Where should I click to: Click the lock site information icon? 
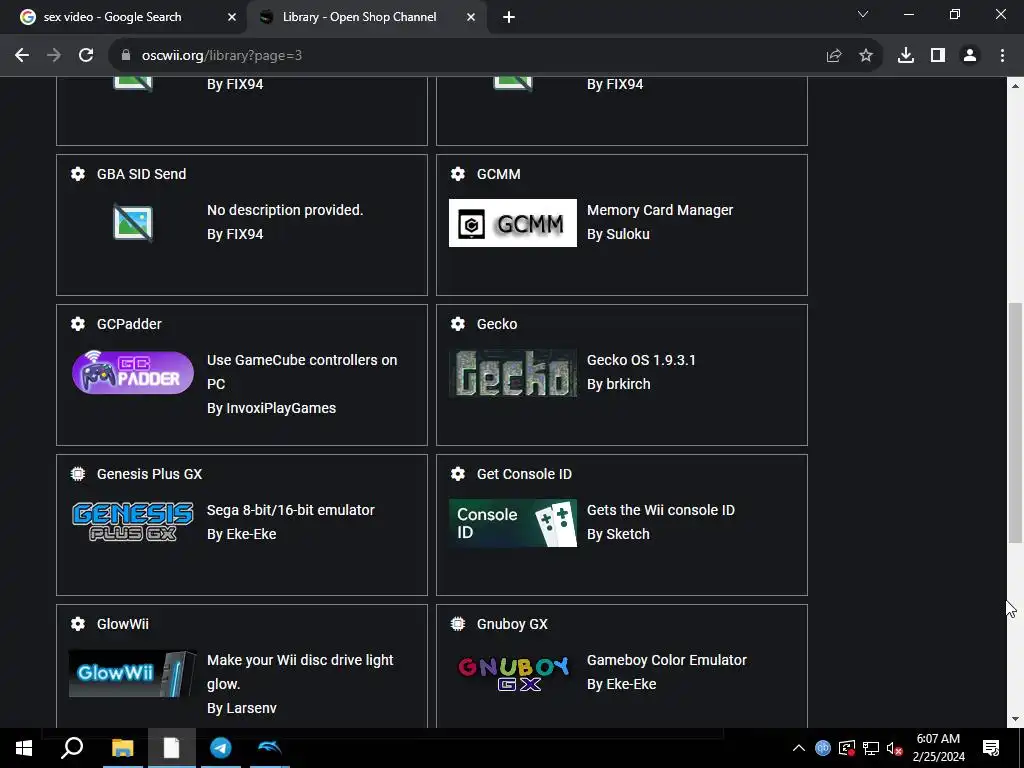tap(126, 56)
